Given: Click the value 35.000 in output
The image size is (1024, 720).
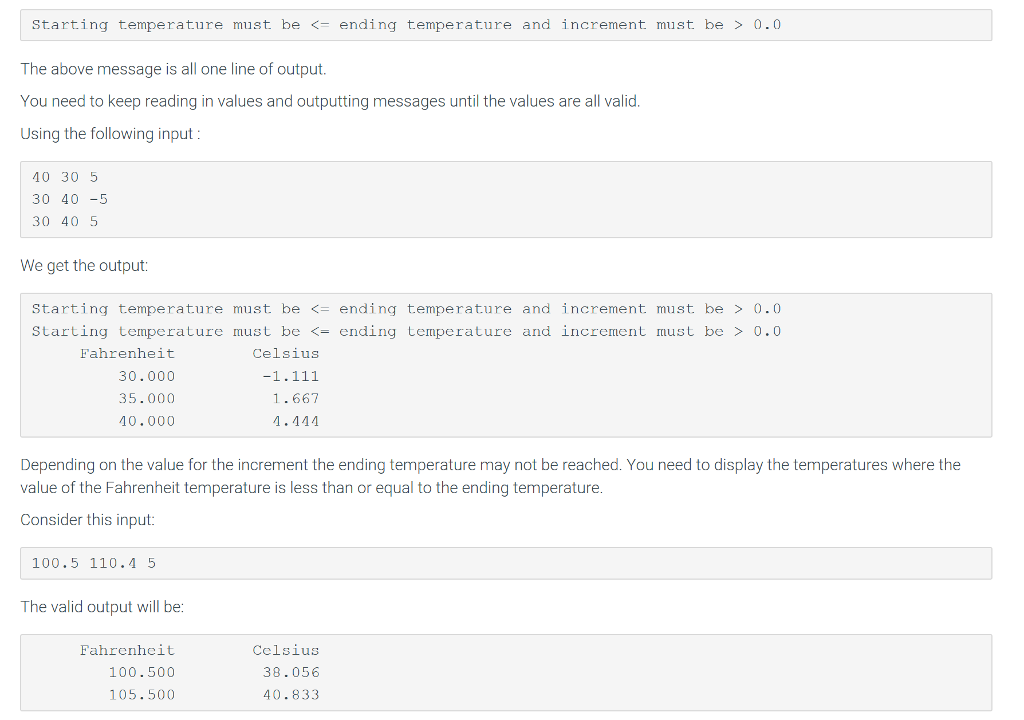Looking at the screenshot, I should pyautogui.click(x=147, y=399).
